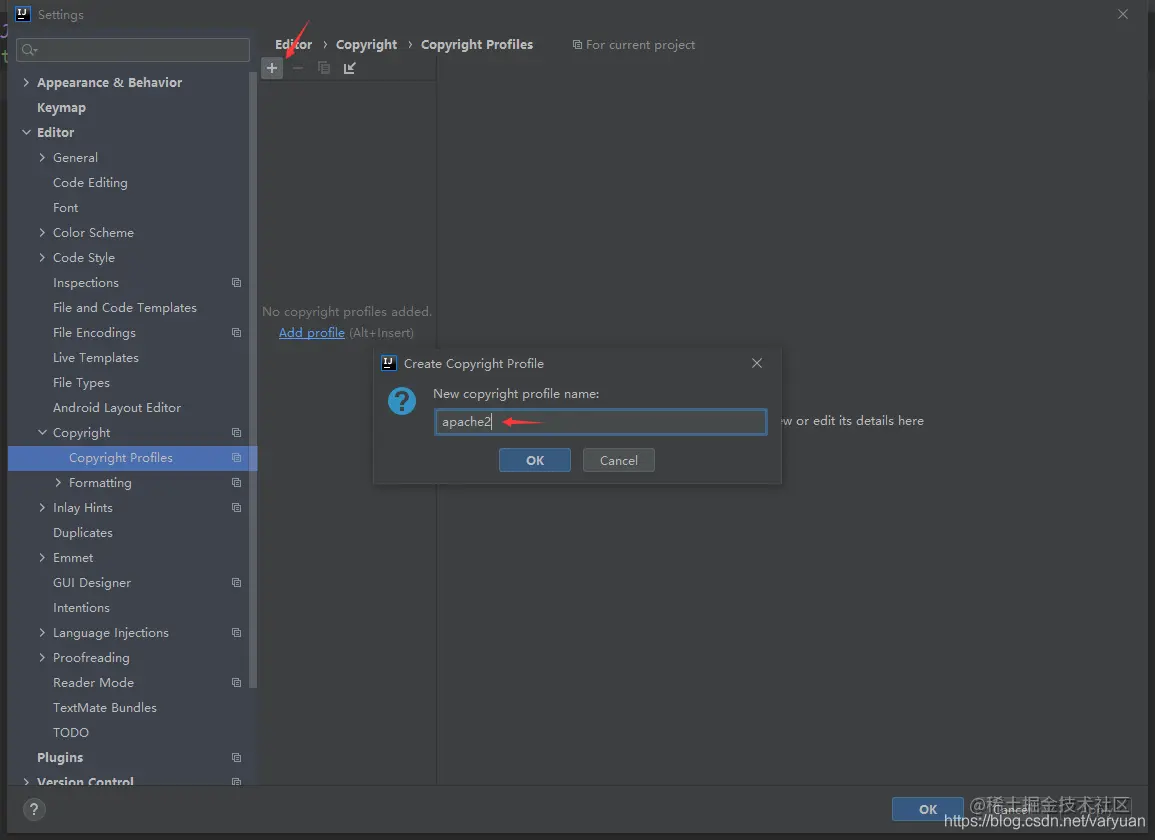This screenshot has height=840, width=1155.
Task: Click project-level icon beside Plugins
Action: (x=236, y=757)
